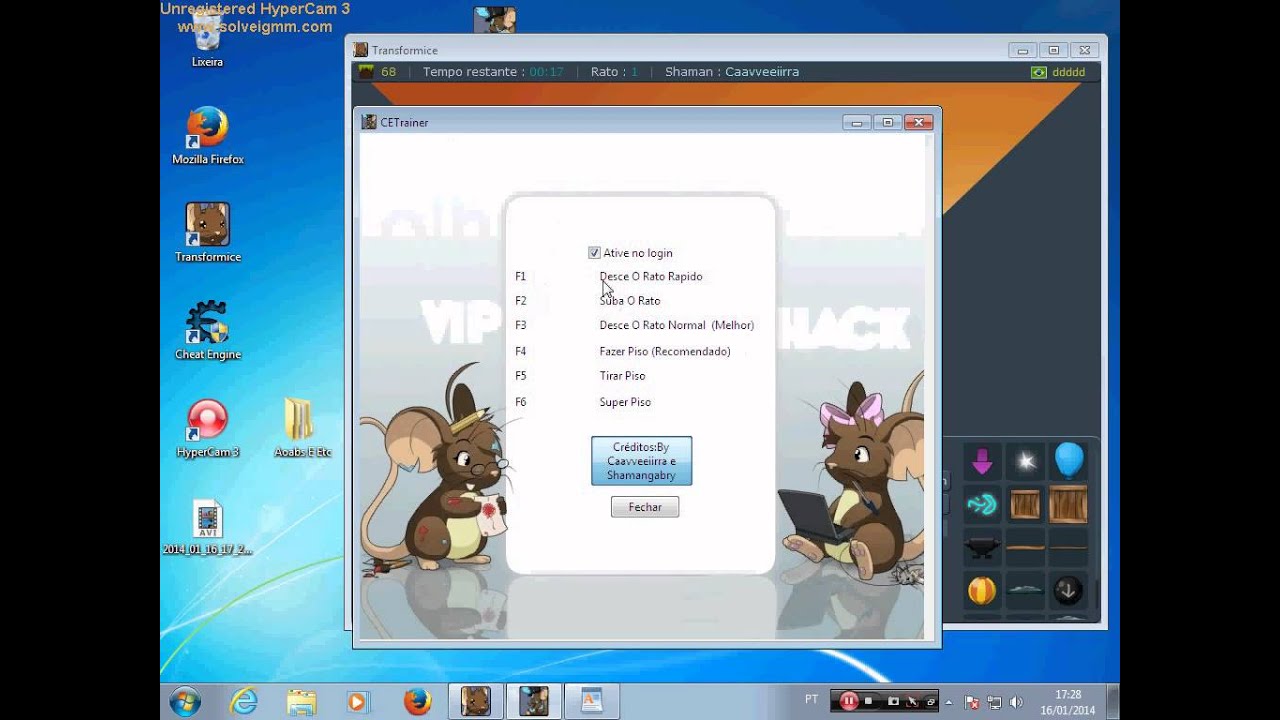Switch to CETrainer taskbar button
Image resolution: width=1280 pixels, height=720 pixels.
click(x=533, y=701)
